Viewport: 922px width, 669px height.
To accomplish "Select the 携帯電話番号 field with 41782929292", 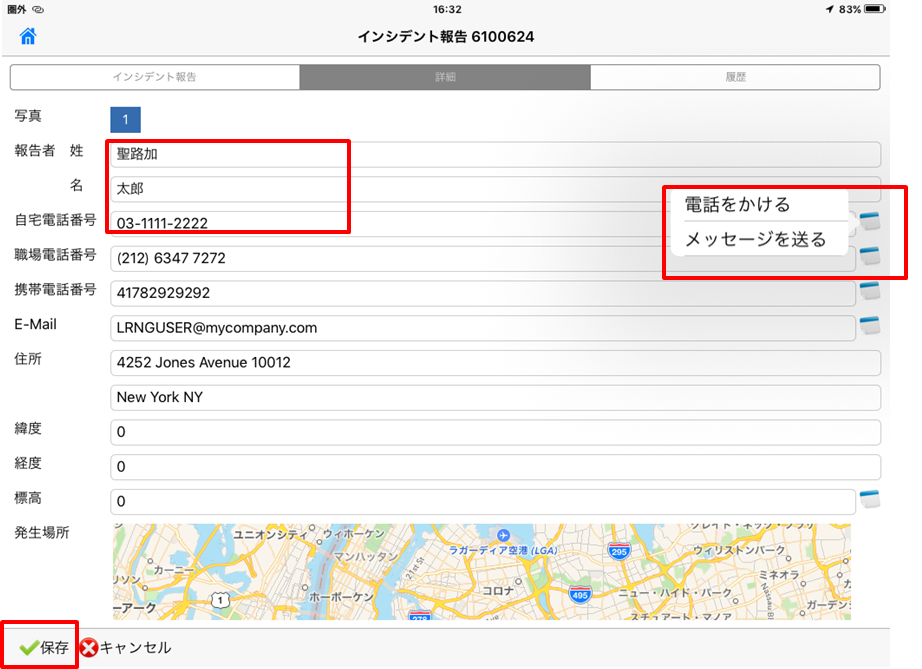I will [482, 293].
